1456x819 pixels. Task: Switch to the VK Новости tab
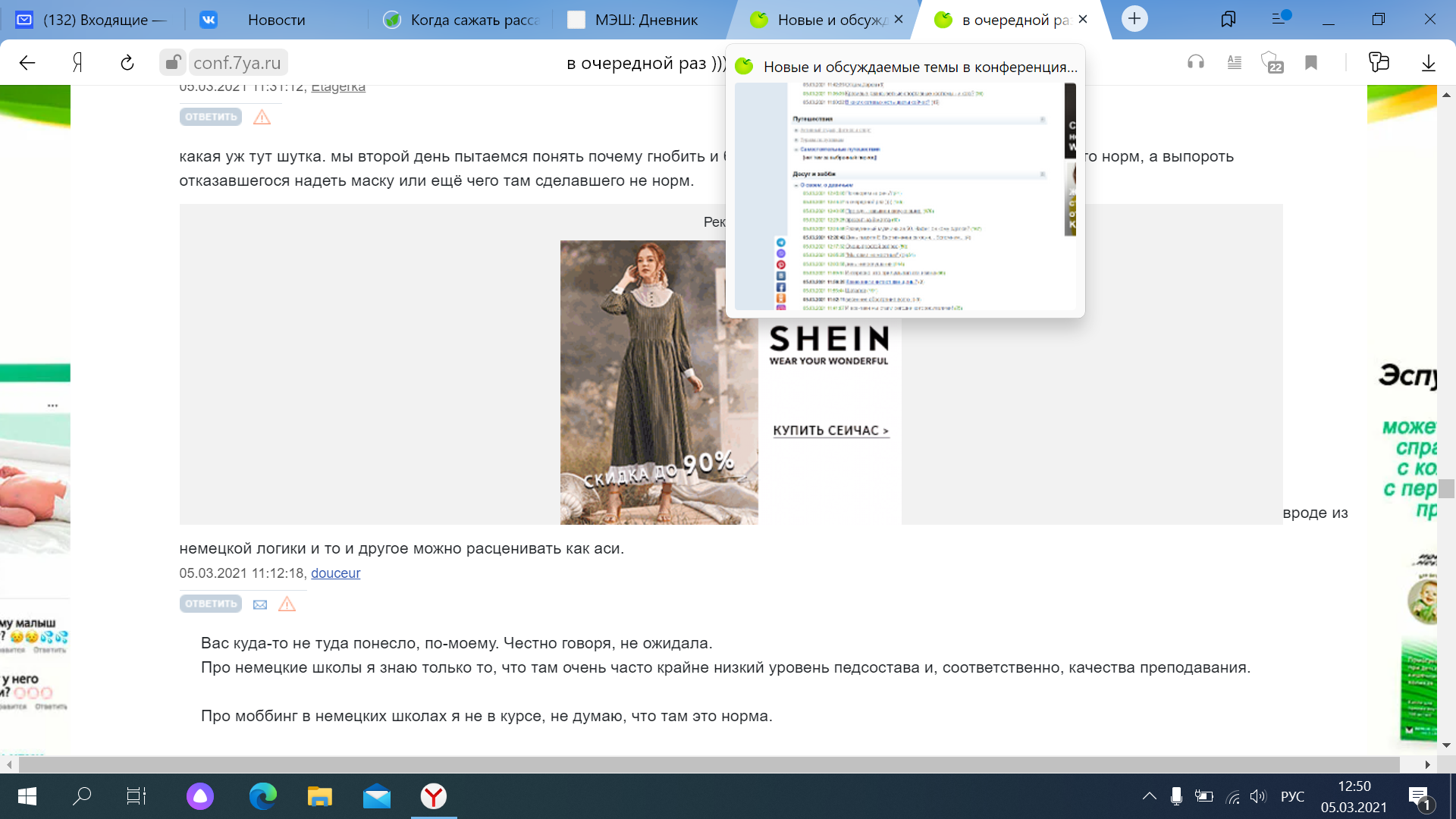(277, 20)
